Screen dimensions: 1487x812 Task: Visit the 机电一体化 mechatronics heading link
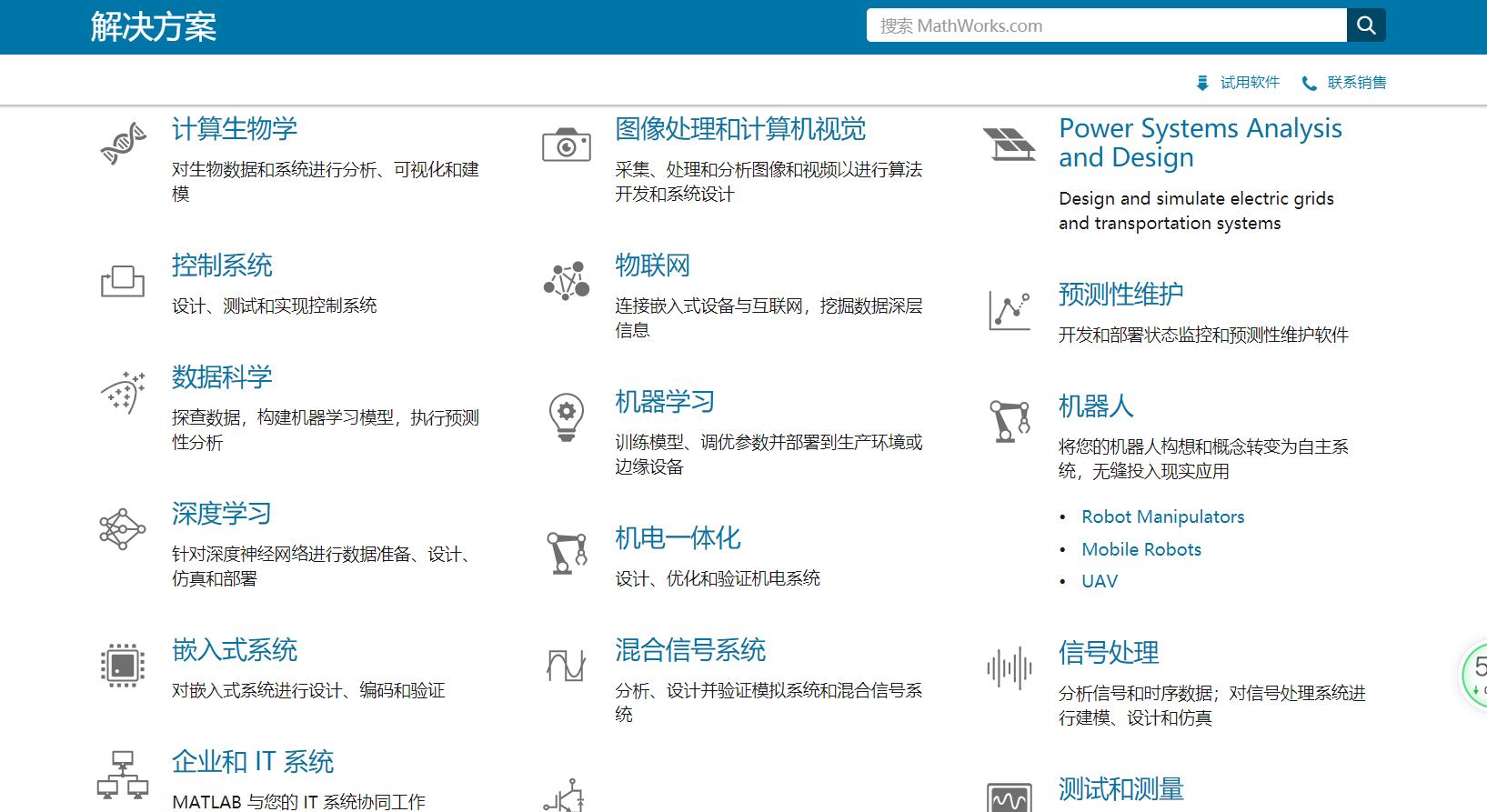tap(678, 538)
